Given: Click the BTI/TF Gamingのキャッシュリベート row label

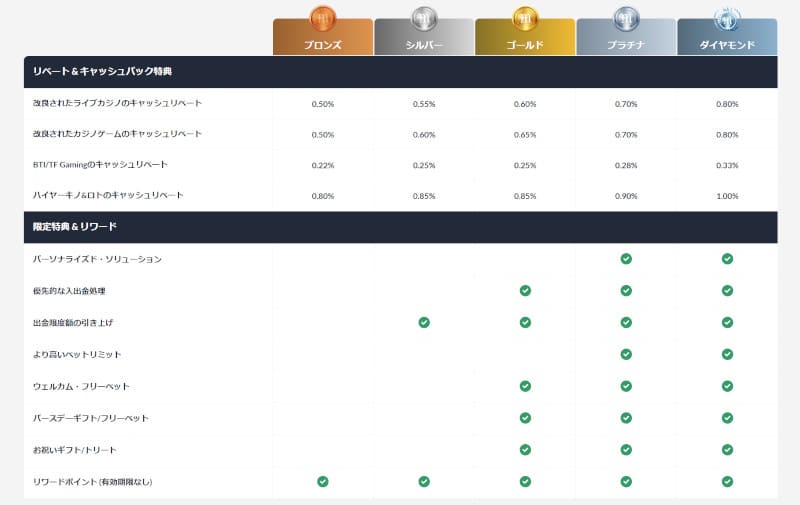Looking at the screenshot, I should 100,165.
